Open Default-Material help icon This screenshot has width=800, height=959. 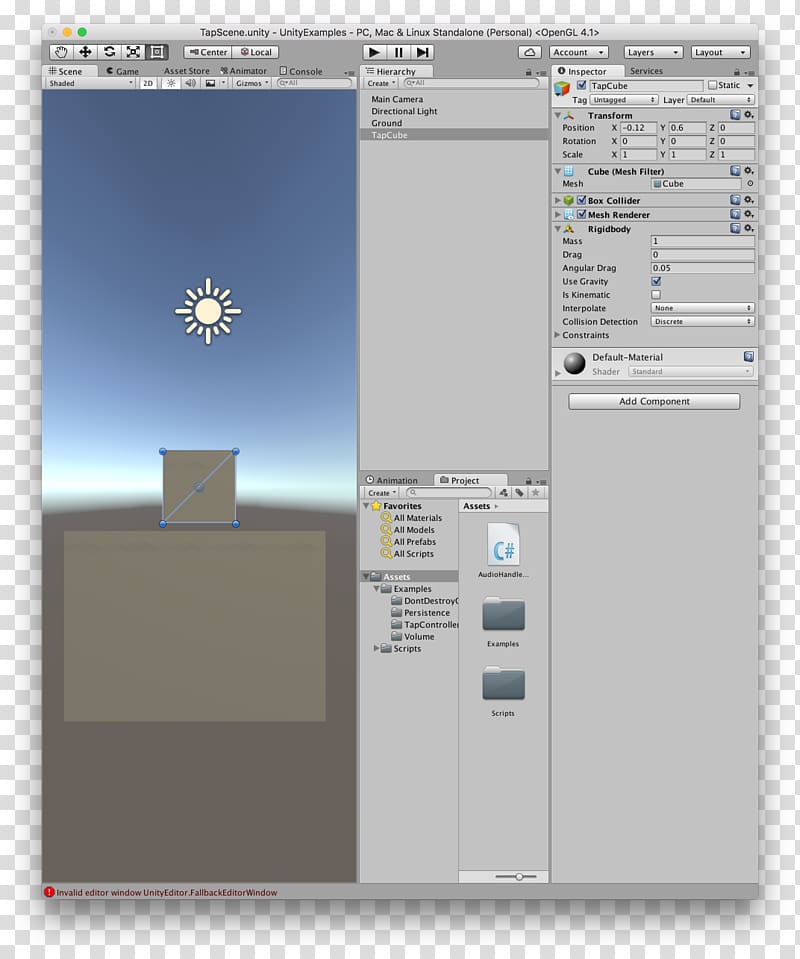[x=749, y=356]
